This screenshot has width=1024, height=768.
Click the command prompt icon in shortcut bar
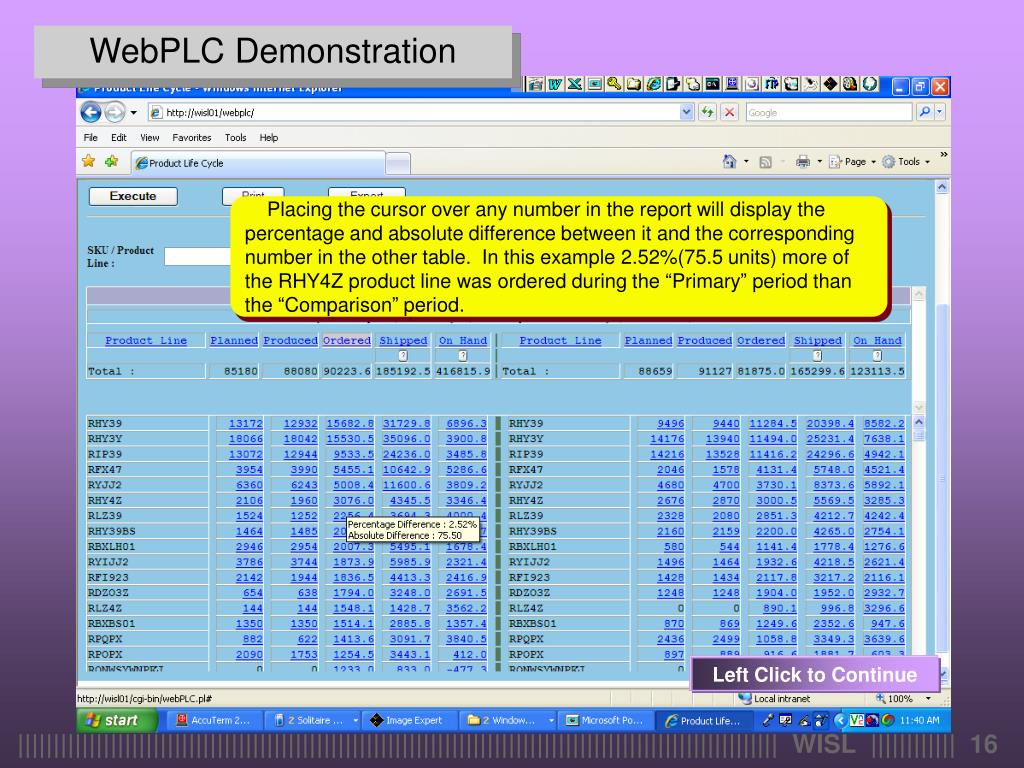[712, 84]
